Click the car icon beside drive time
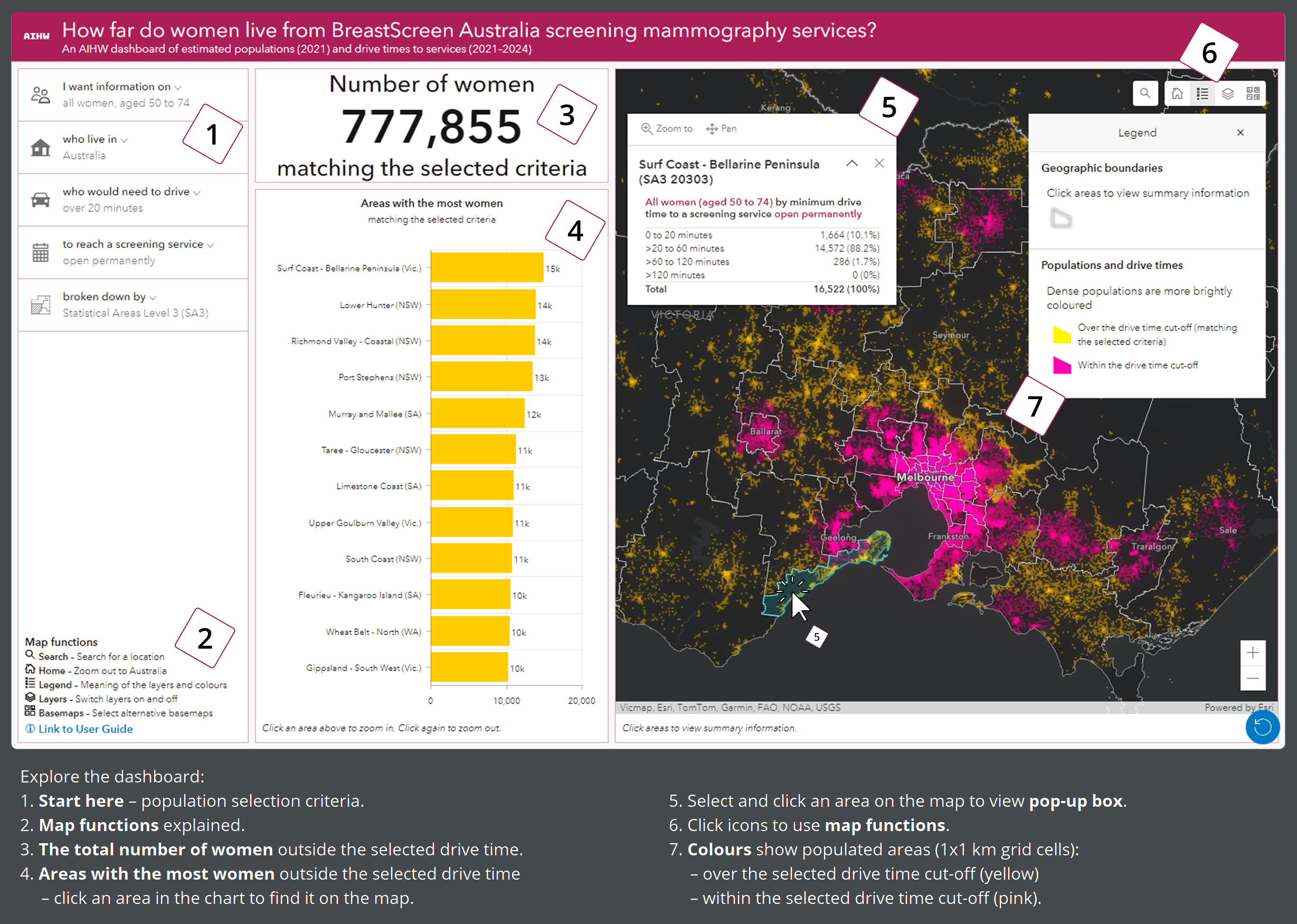Image resolution: width=1297 pixels, height=924 pixels. click(x=41, y=200)
